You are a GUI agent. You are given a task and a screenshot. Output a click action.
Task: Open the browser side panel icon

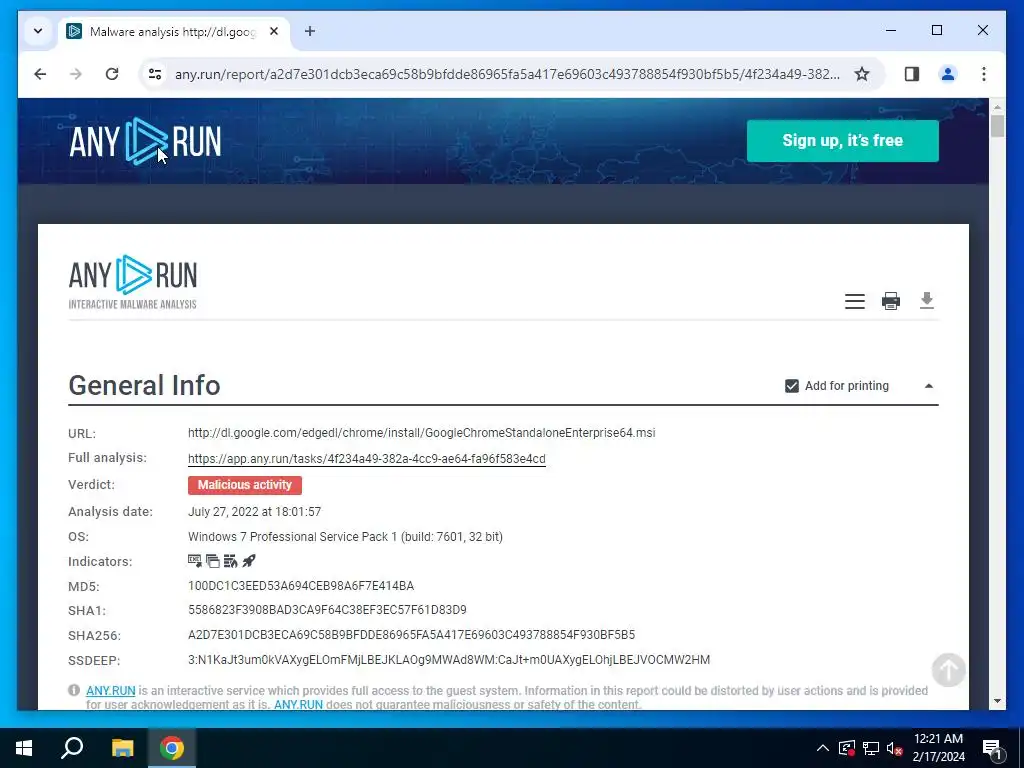912,74
